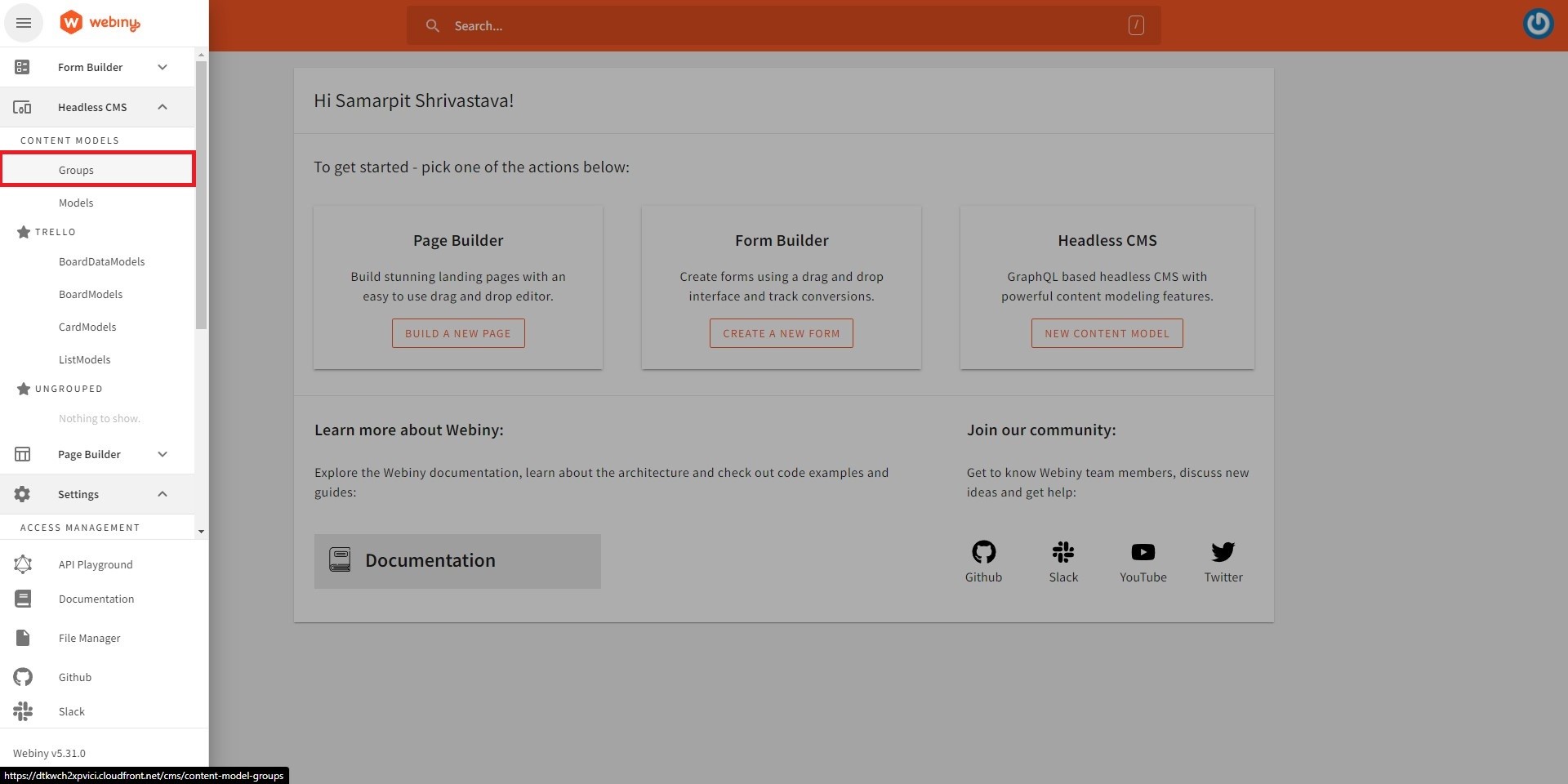Image resolution: width=1568 pixels, height=784 pixels.
Task: Click the Webiny logo
Action: 100,23
